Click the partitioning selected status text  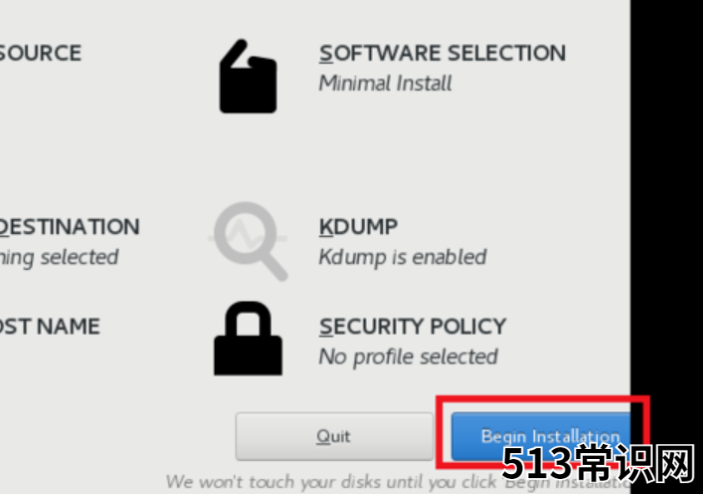pos(59,258)
